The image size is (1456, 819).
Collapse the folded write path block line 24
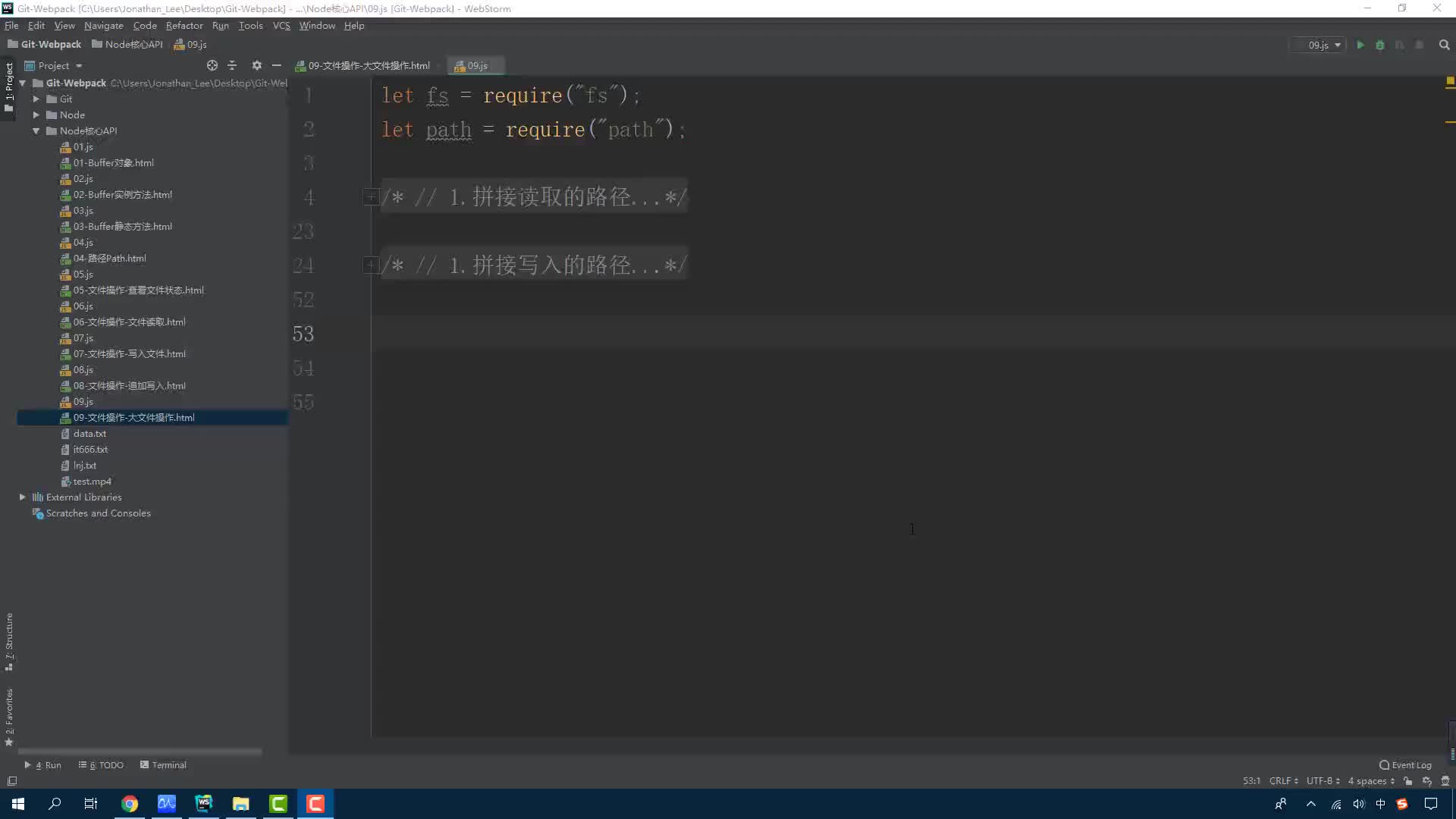point(371,265)
